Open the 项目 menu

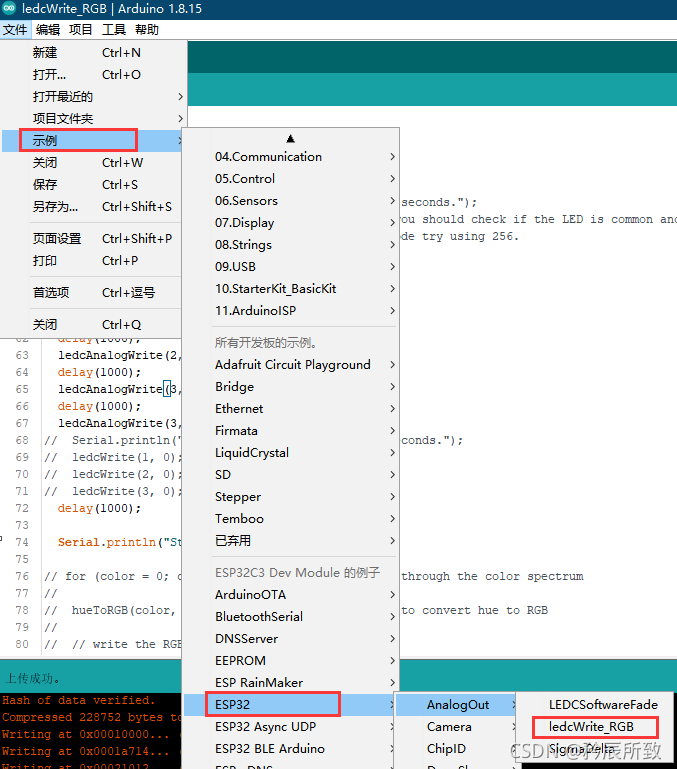point(80,30)
